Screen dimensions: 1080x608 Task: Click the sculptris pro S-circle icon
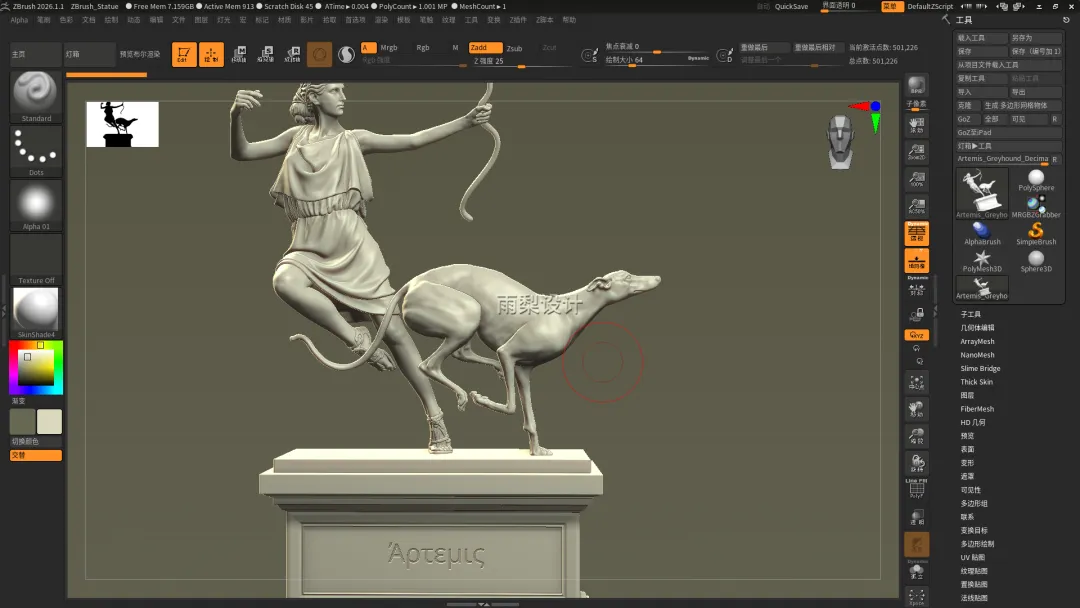346,54
